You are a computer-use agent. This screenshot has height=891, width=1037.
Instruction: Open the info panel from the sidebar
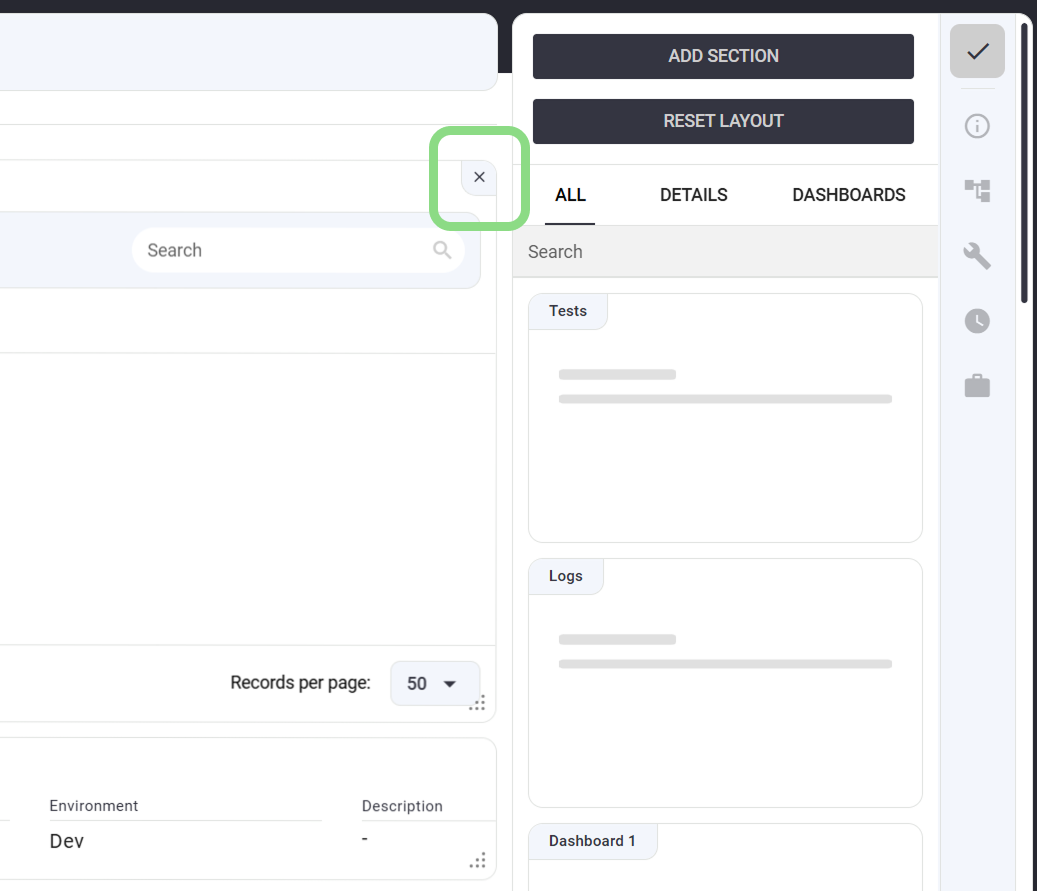(977, 126)
